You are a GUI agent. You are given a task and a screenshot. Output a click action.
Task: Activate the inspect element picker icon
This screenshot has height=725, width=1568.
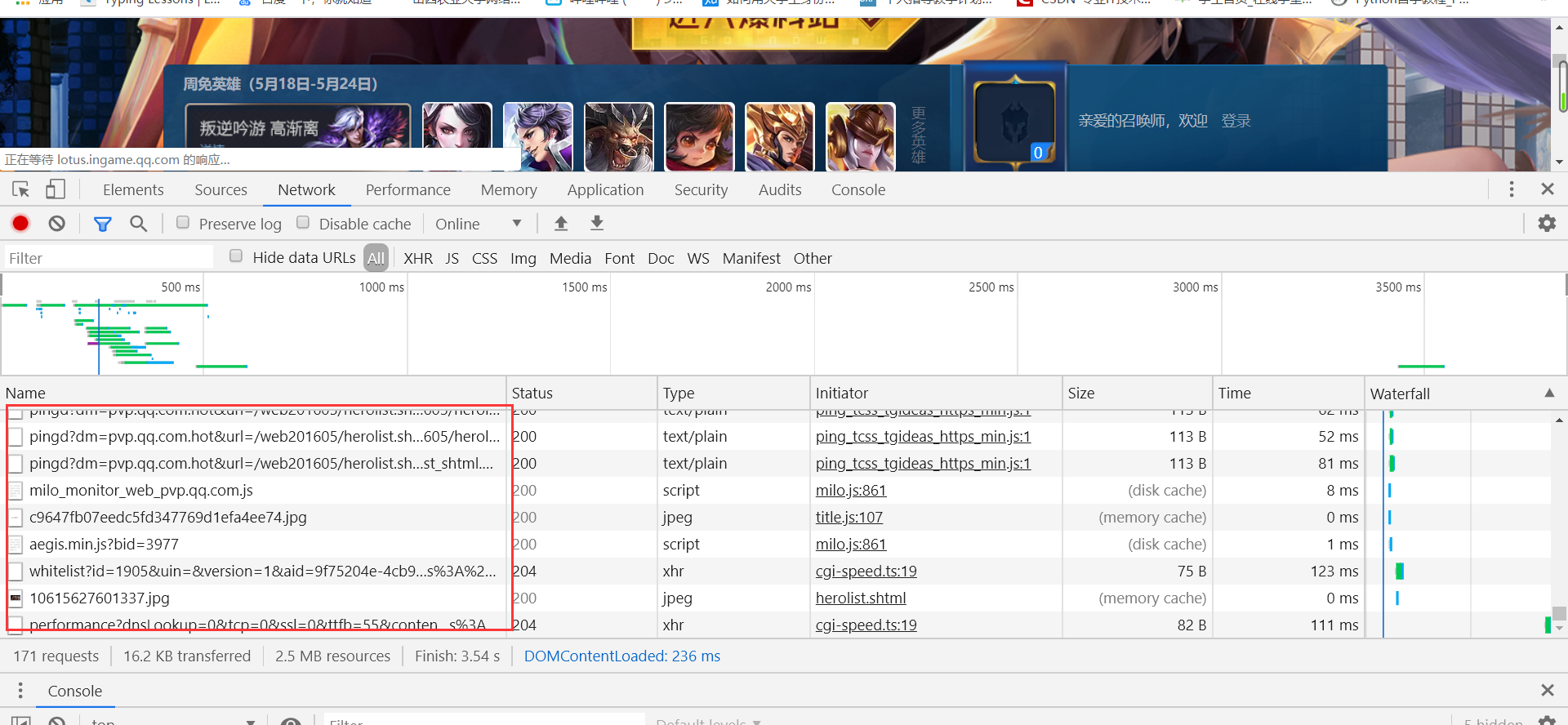(x=21, y=189)
